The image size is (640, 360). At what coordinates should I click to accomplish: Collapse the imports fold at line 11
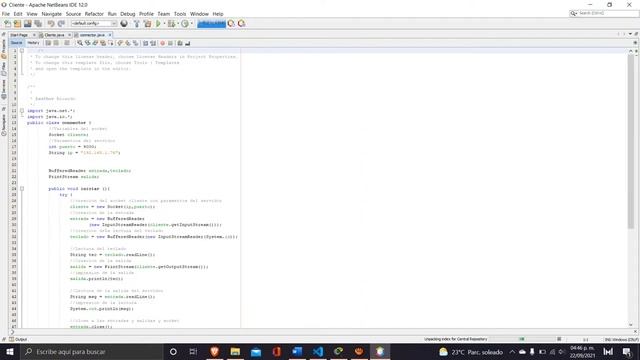click(22, 111)
